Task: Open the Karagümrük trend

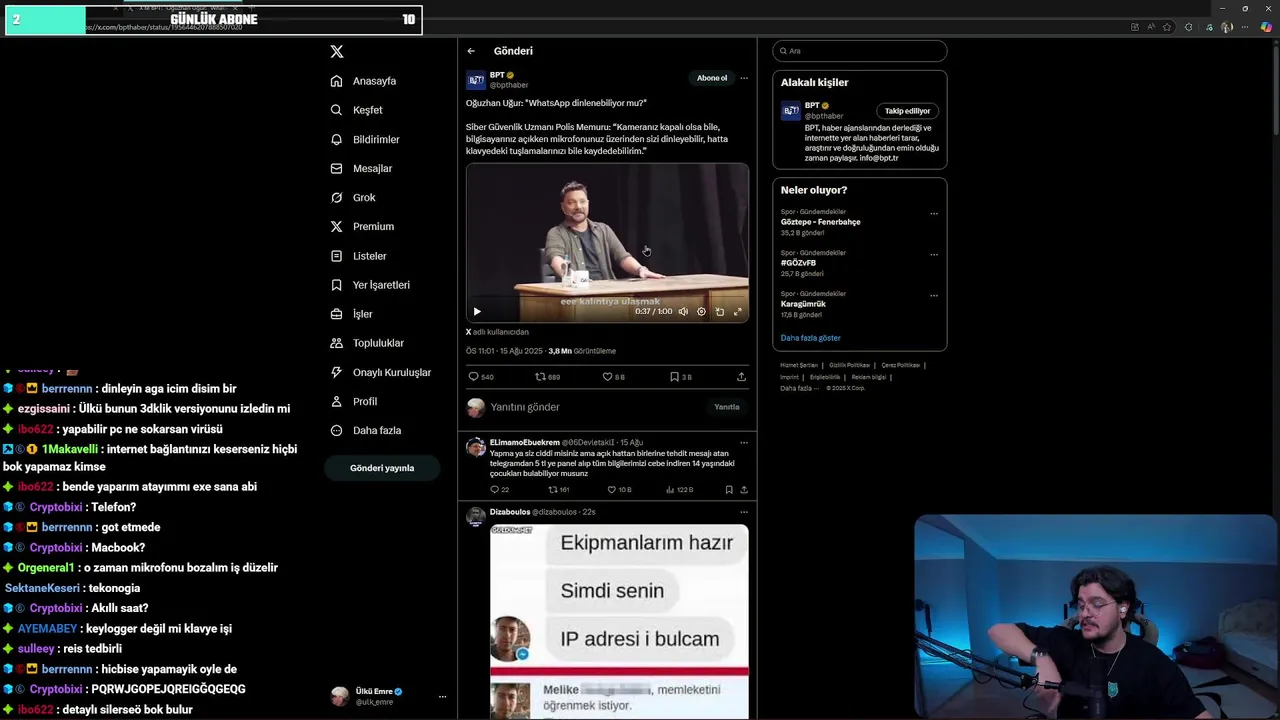Action: pos(803,304)
